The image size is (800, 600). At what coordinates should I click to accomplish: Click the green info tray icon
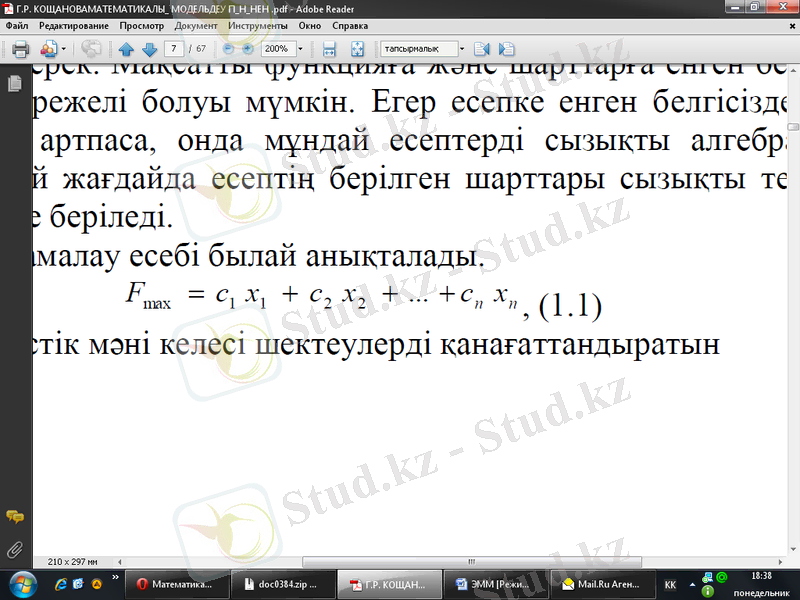pyautogui.click(x=708, y=592)
